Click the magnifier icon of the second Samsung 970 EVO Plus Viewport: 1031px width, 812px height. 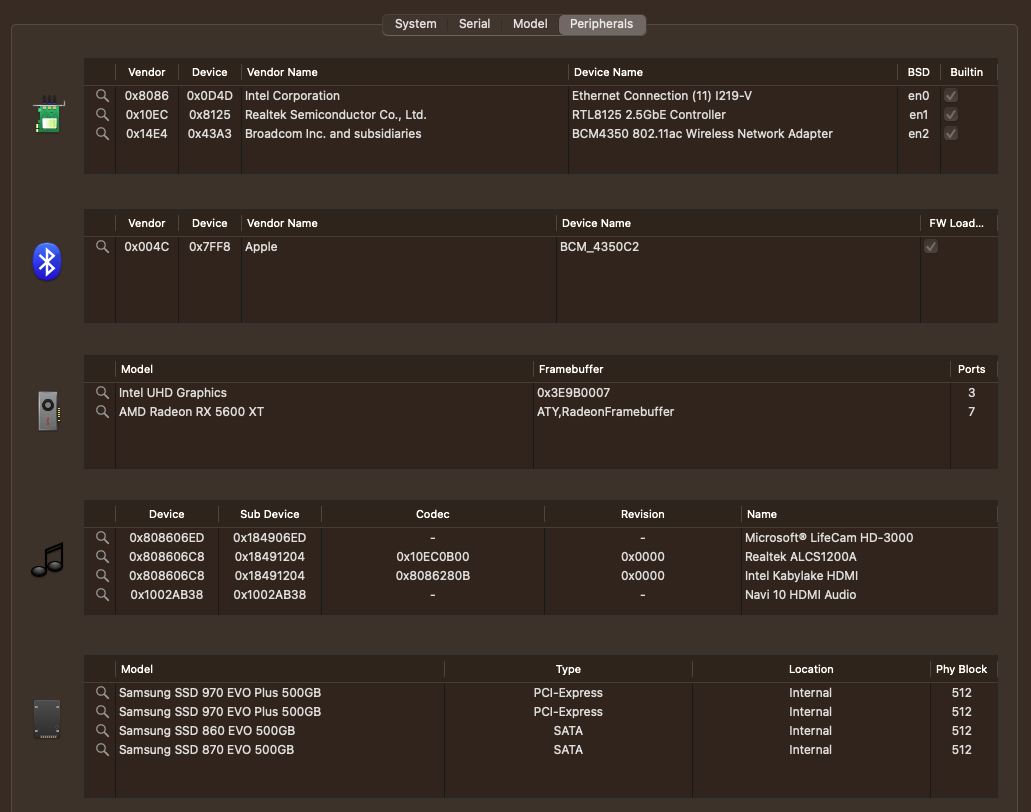tap(102, 711)
